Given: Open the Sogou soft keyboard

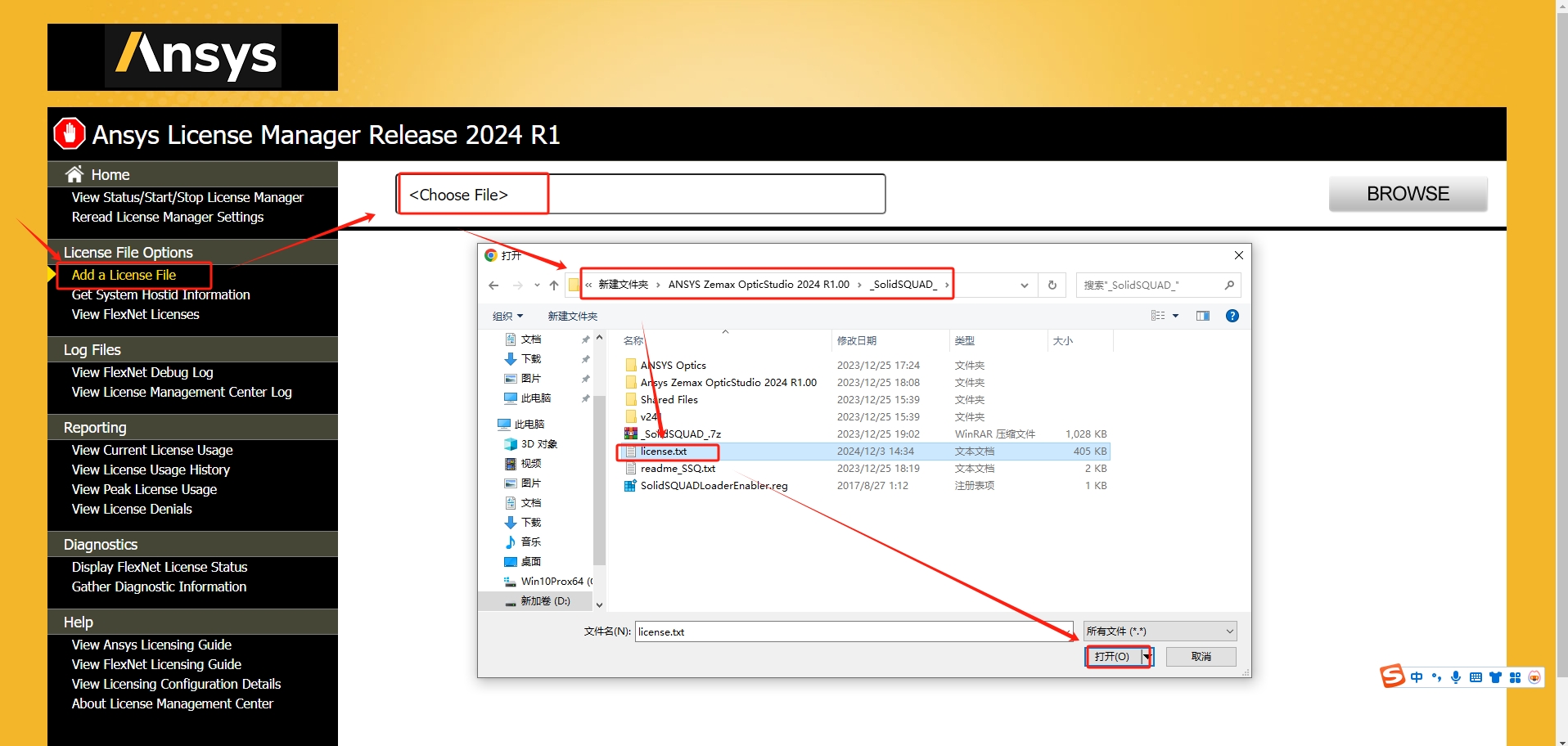Looking at the screenshot, I should (x=1476, y=676).
